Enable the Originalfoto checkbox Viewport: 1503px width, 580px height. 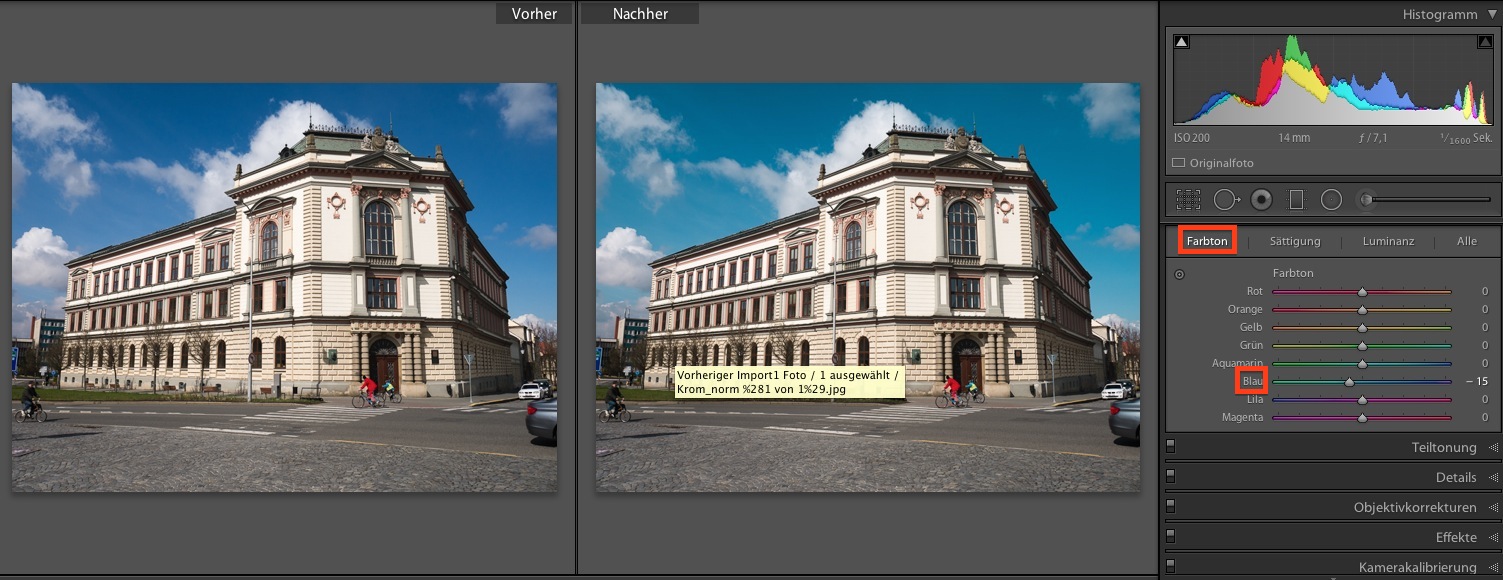point(1178,163)
